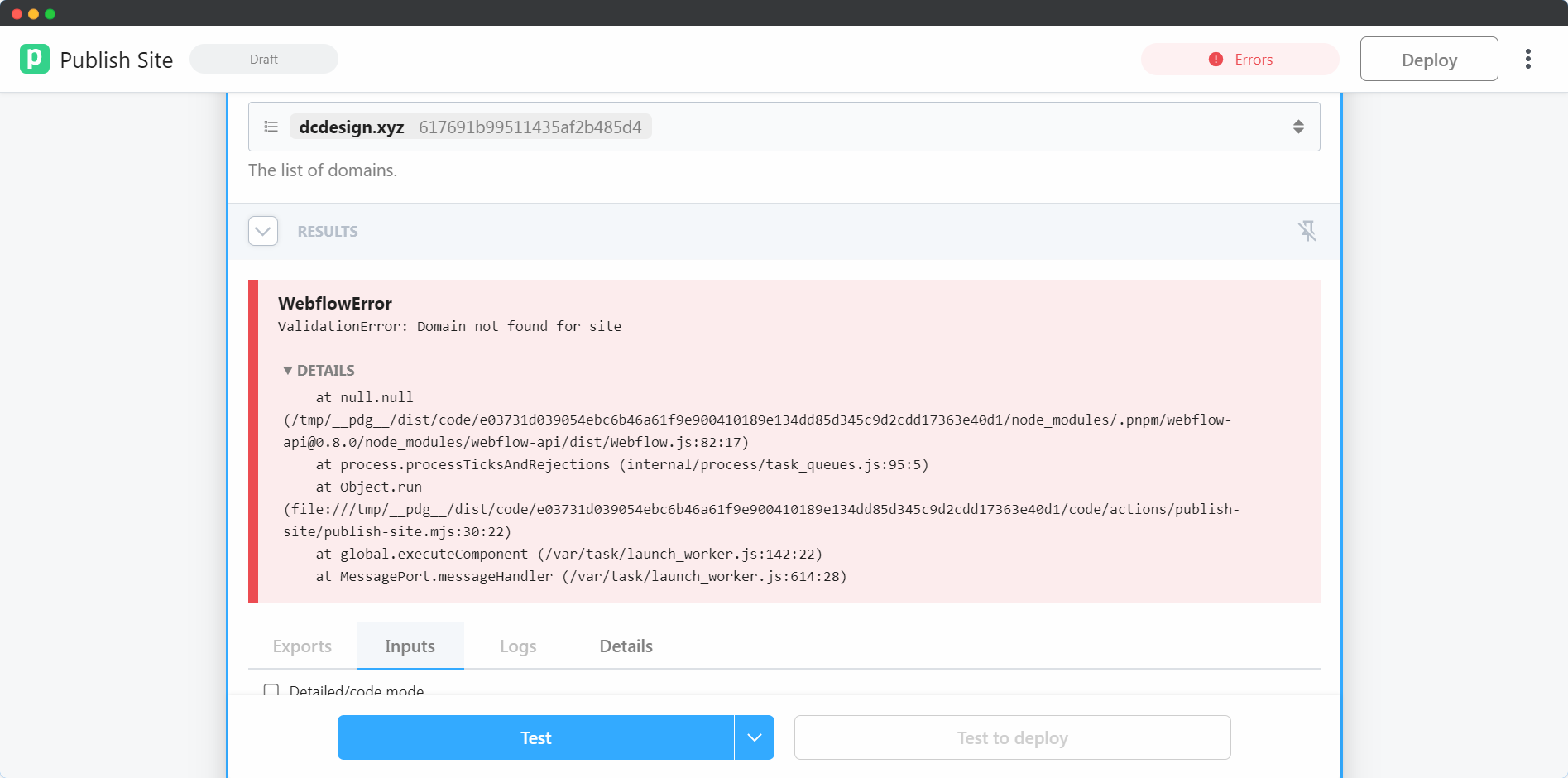Screen dimensions: 1568x778
Task: Open the Test button dropdown arrow
Action: (754, 737)
